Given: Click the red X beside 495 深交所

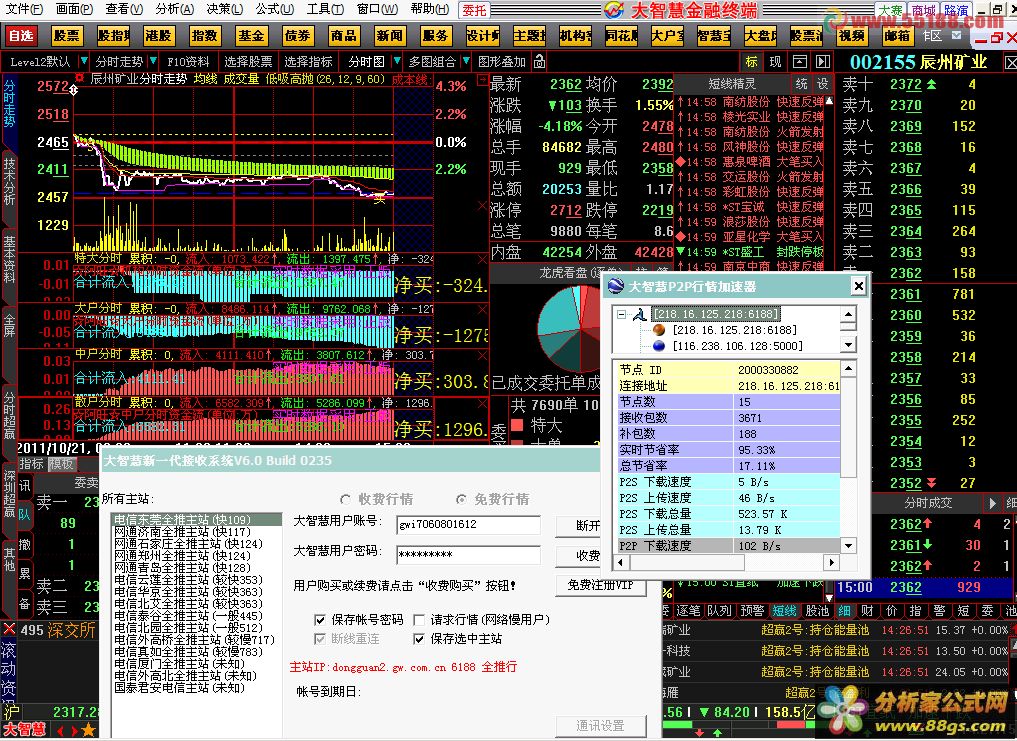Looking at the screenshot, I should coord(9,629).
